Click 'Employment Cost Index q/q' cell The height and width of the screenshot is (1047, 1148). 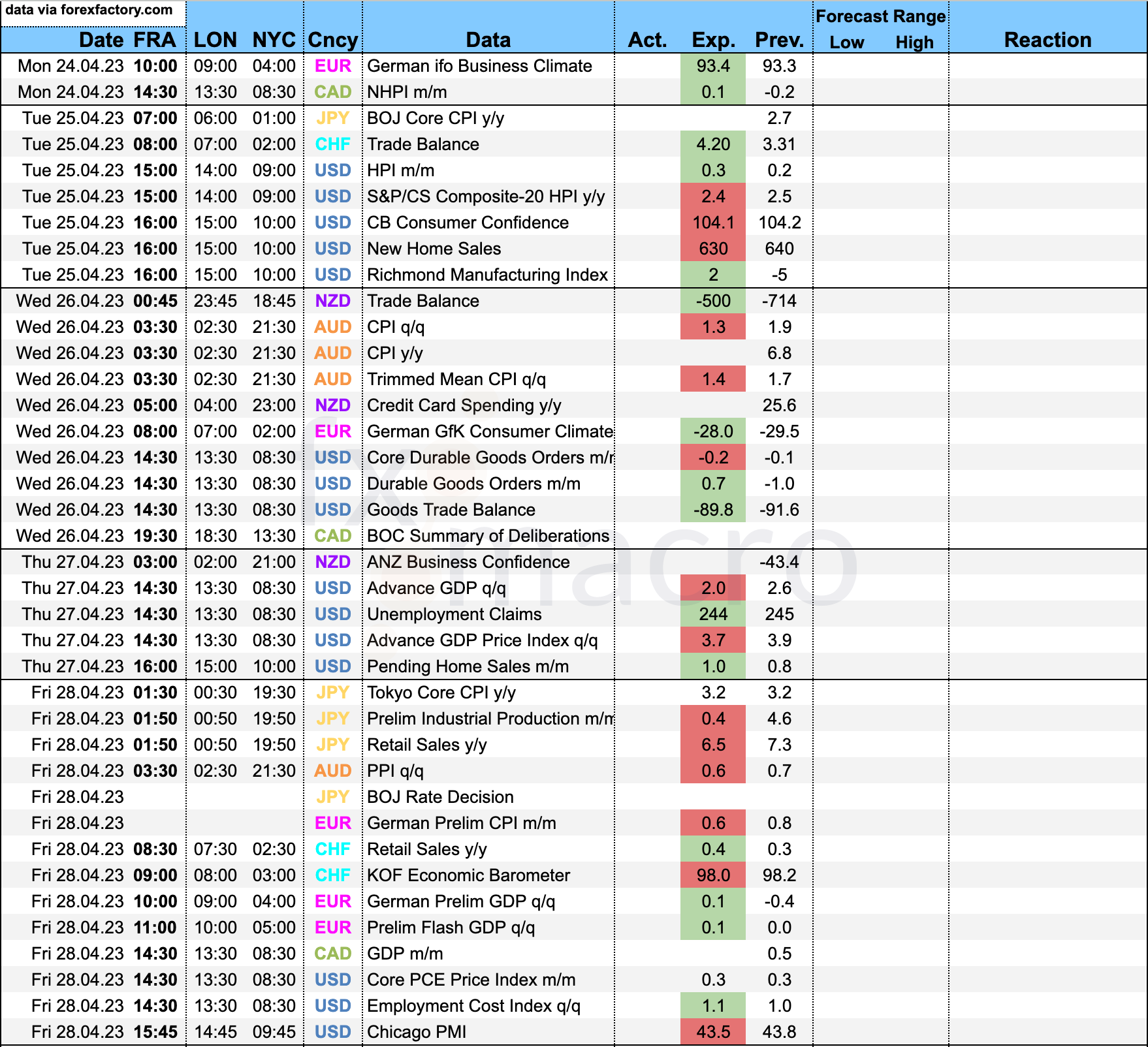tap(488, 1006)
